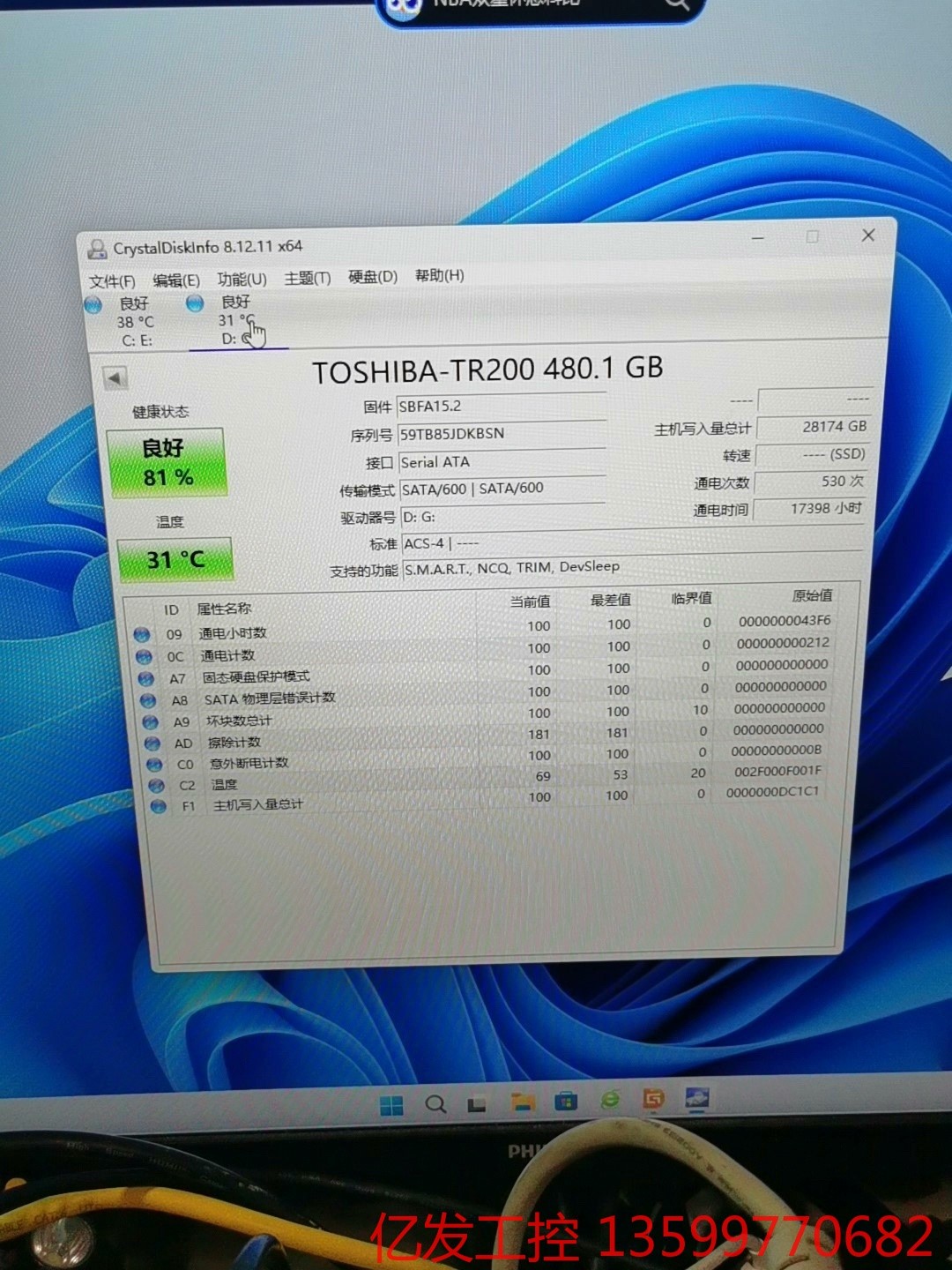This screenshot has width=952, height=1270.
Task: Click the 最差值 column header
Action: pyautogui.click(x=611, y=600)
